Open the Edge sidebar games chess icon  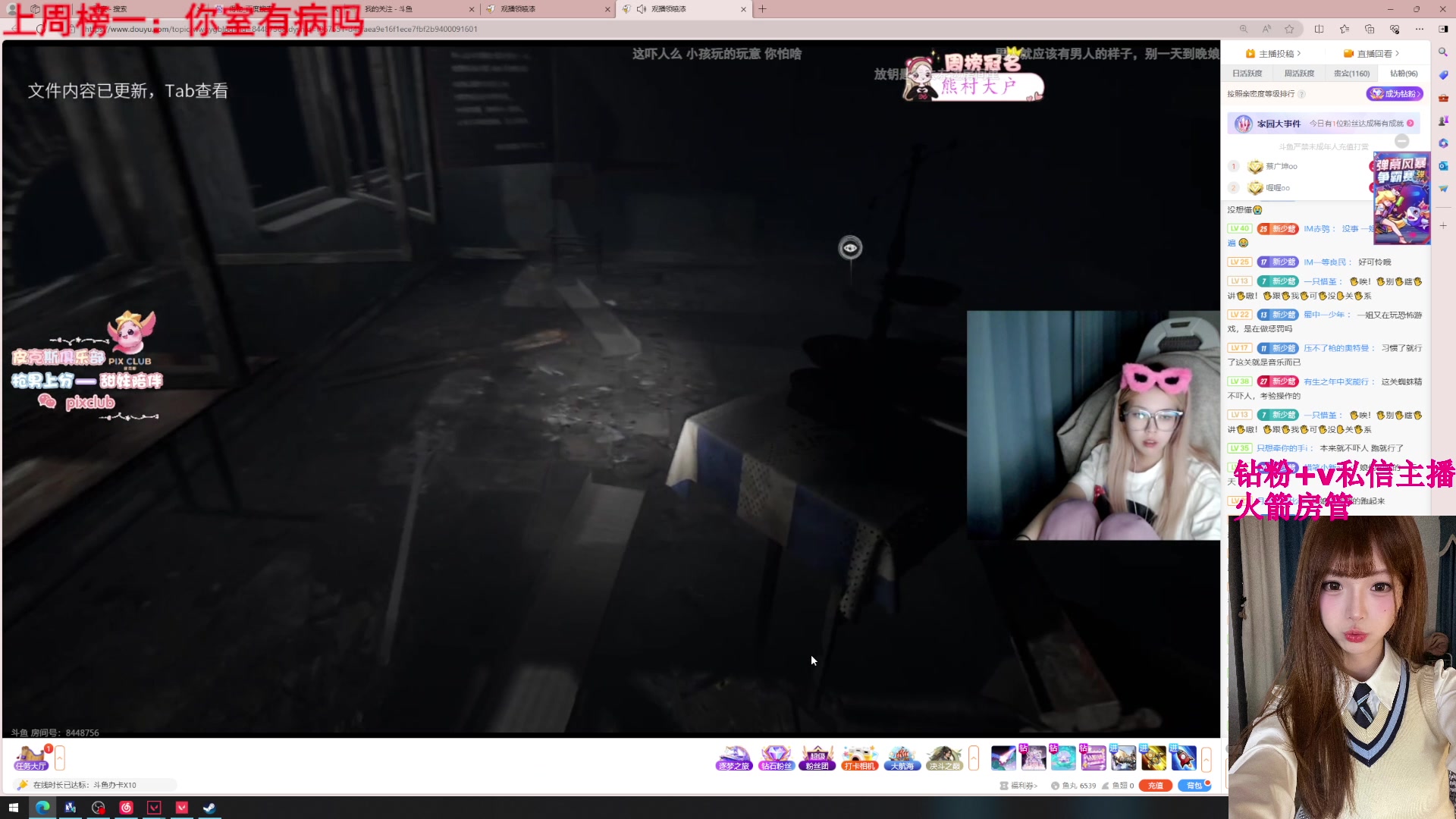point(1443,121)
